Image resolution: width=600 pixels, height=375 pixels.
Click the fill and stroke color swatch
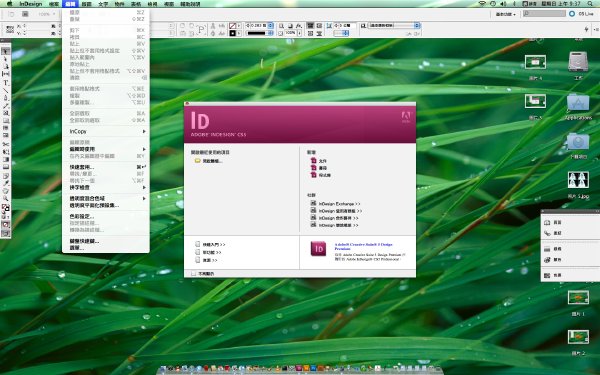click(x=5, y=208)
